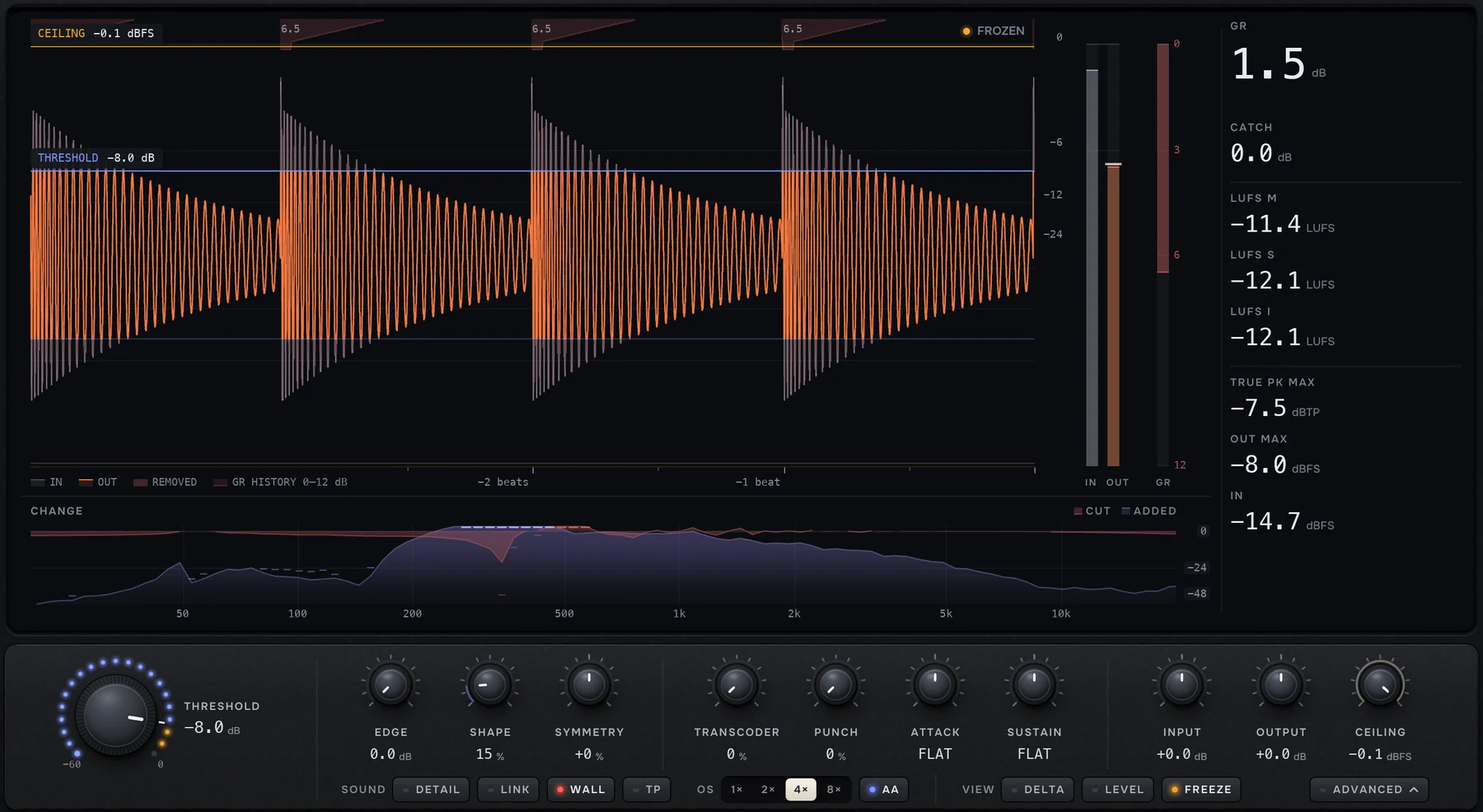The width and height of the screenshot is (1483, 812).
Task: Click the REMOVED legend entry
Action: [166, 482]
